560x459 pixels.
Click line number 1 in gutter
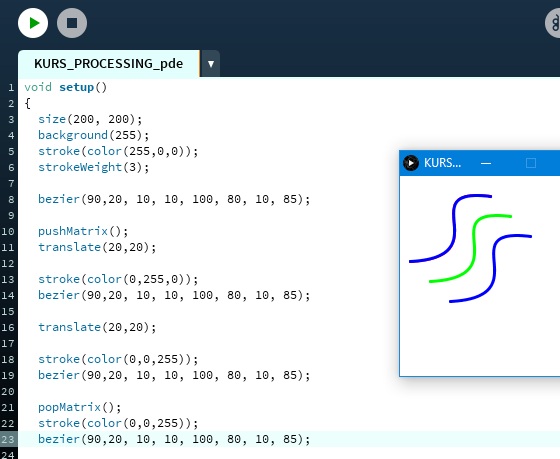coord(11,88)
